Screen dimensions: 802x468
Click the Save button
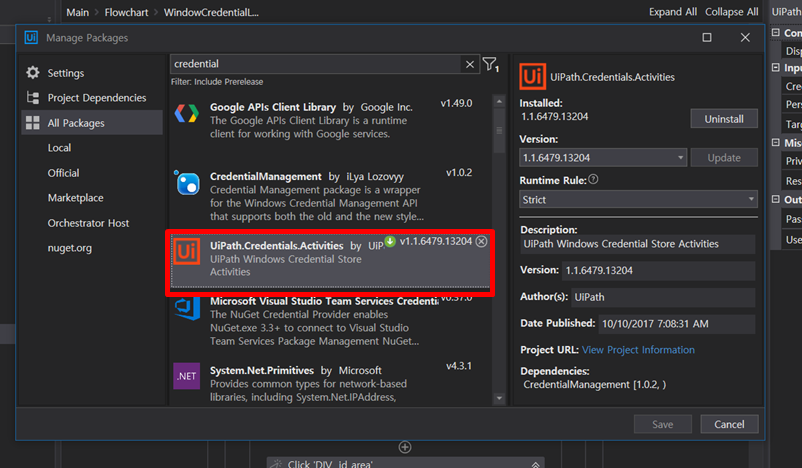[662, 424]
